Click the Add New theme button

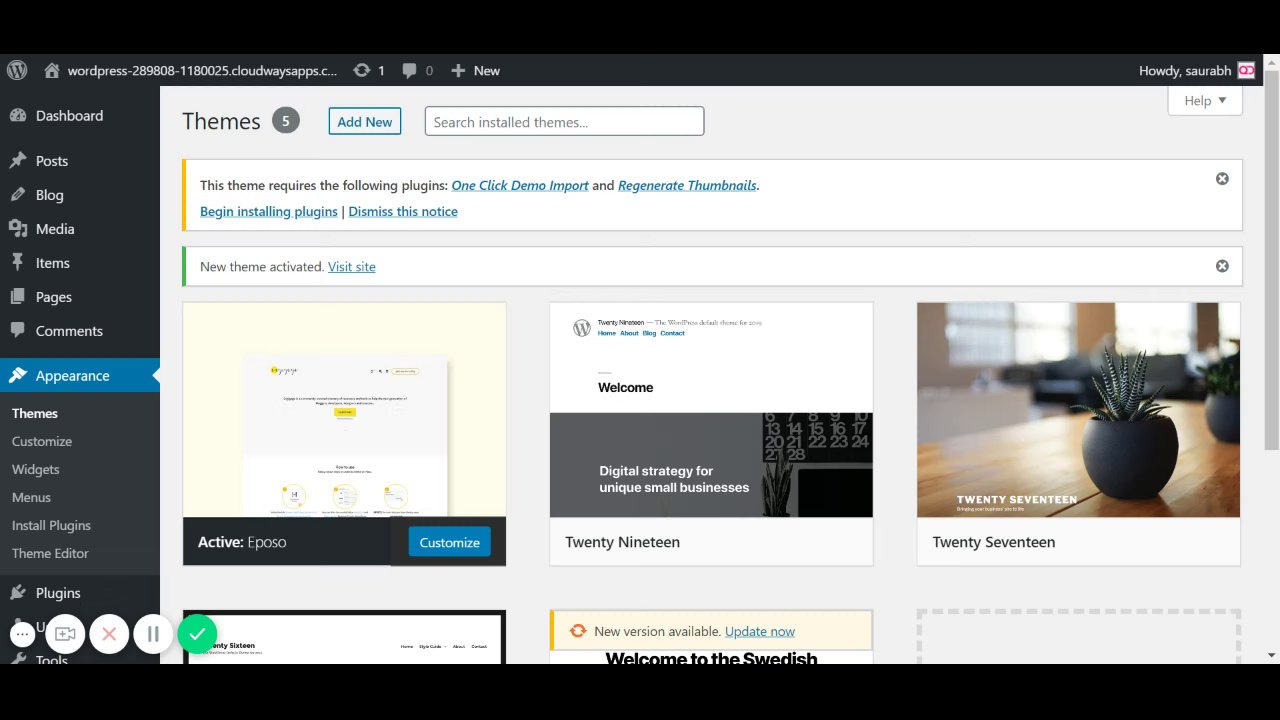(365, 121)
